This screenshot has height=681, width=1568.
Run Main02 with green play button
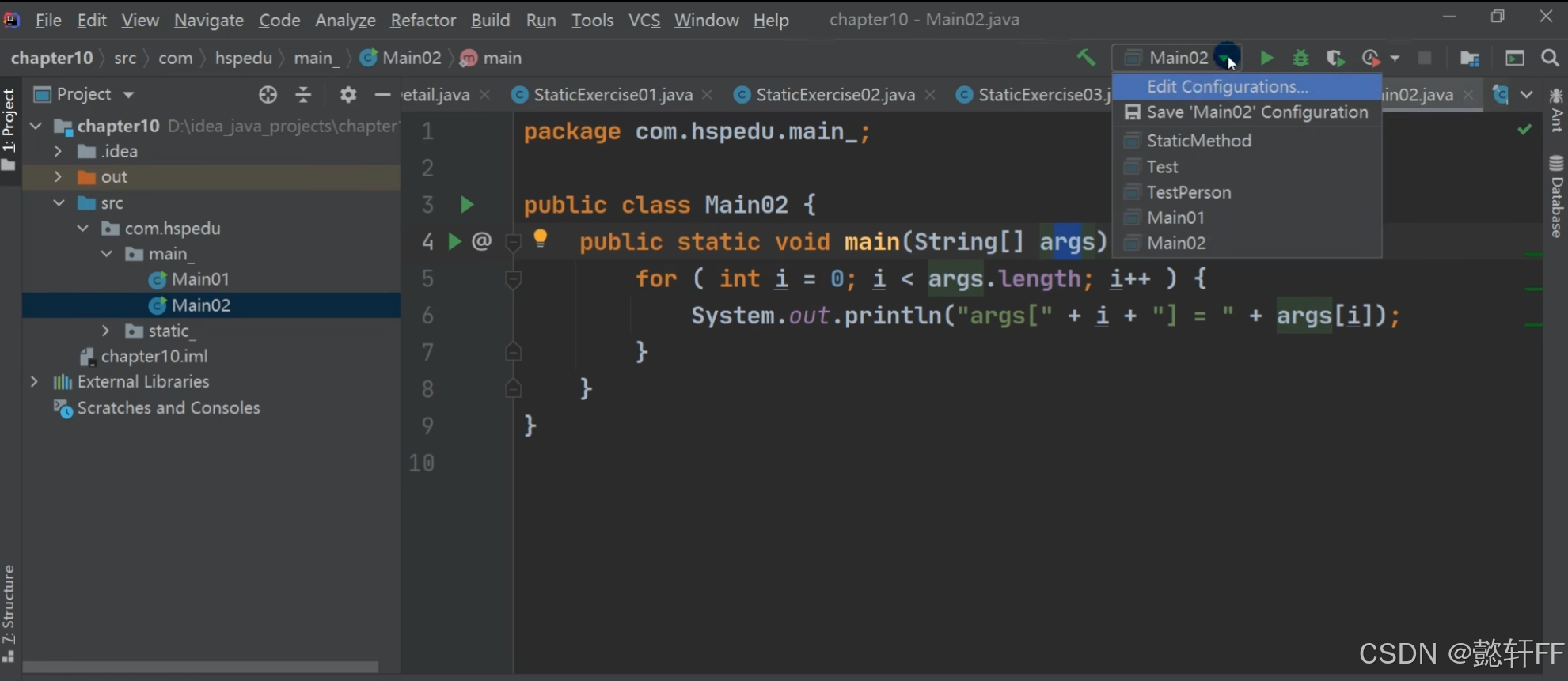[x=1266, y=58]
